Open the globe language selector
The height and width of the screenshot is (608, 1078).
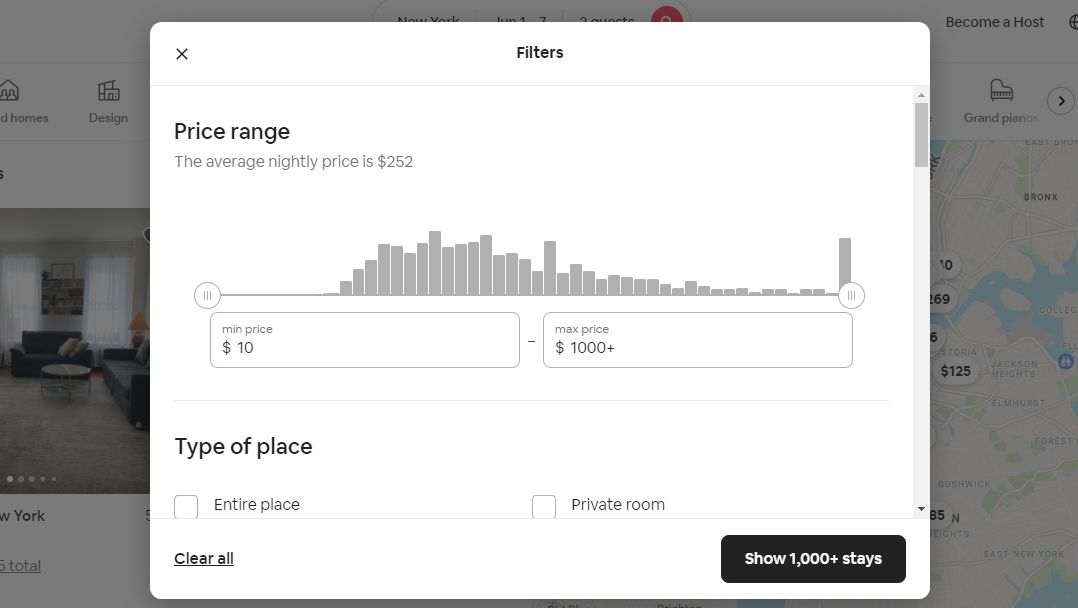coord(1072,22)
